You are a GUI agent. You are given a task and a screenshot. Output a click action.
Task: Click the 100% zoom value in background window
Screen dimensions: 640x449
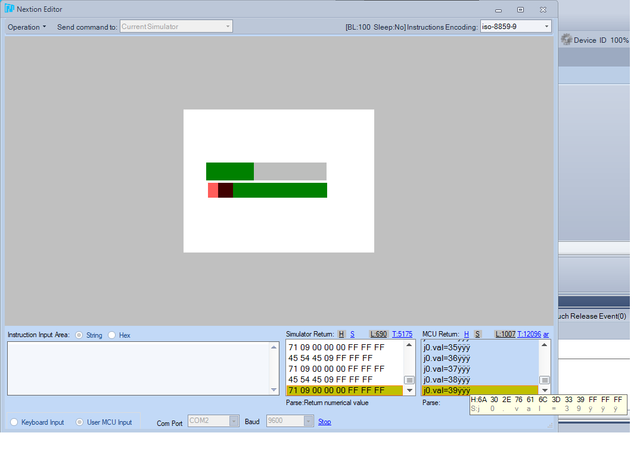[x=619, y=40]
